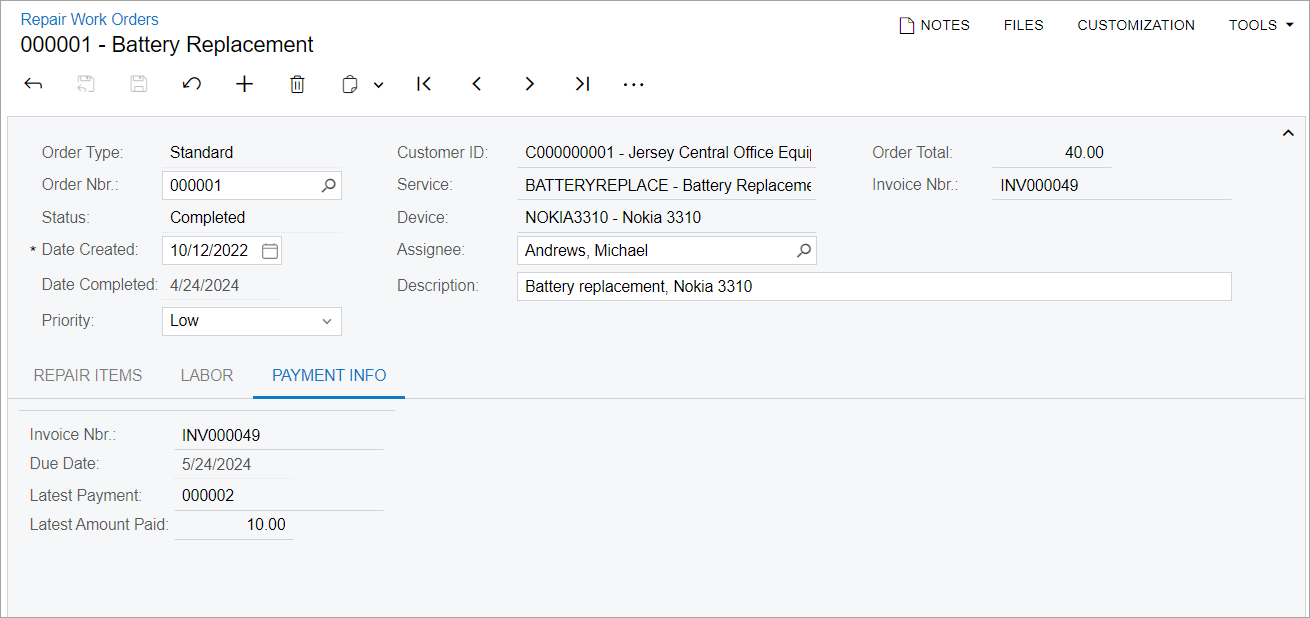The width and height of the screenshot is (1310, 618).
Task: Click the back arrow toolbar icon
Action: pos(33,85)
